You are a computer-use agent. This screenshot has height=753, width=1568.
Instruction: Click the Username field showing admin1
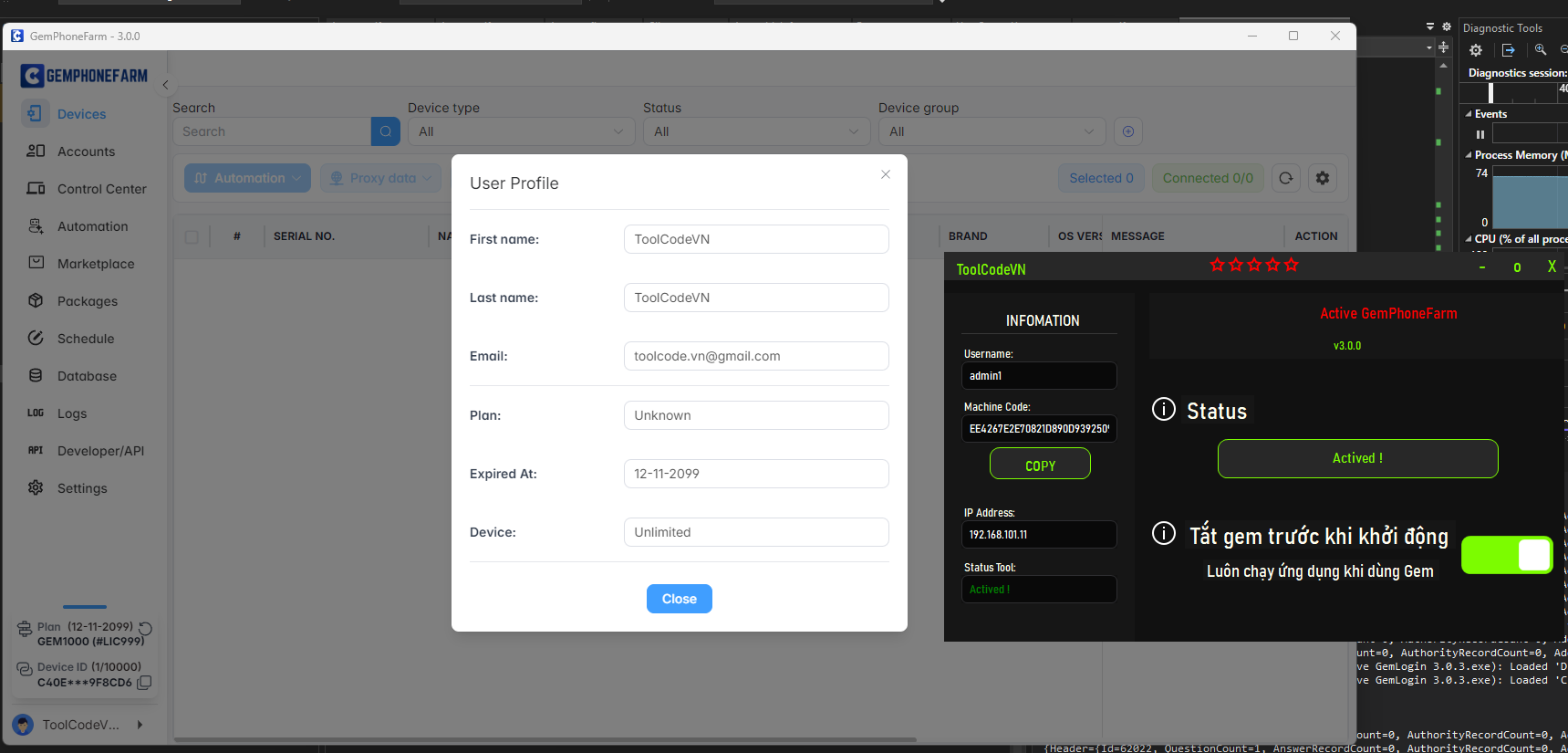coord(1039,376)
